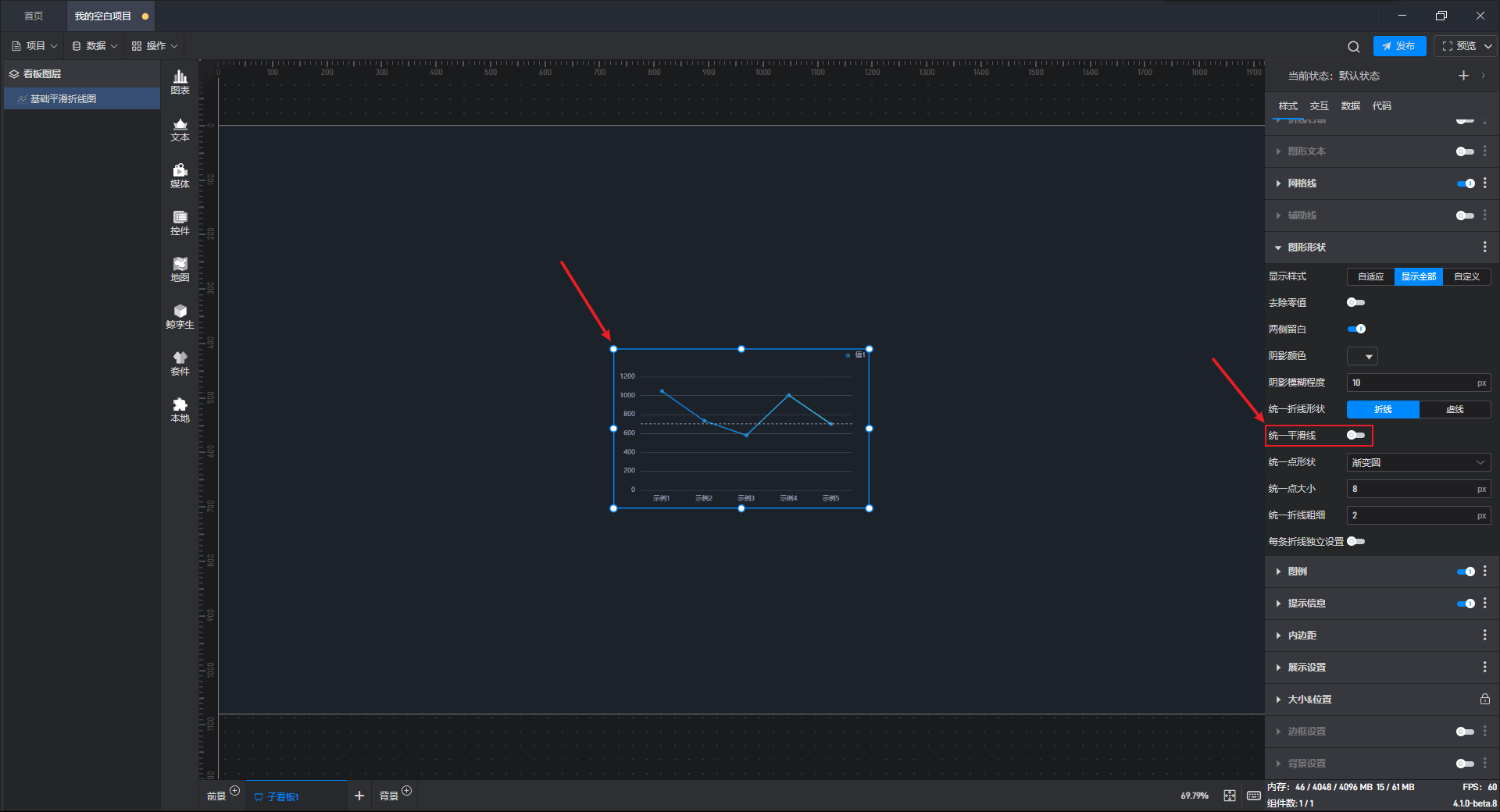Expand the 图例 section
This screenshot has height=812, width=1500.
click(x=1279, y=572)
